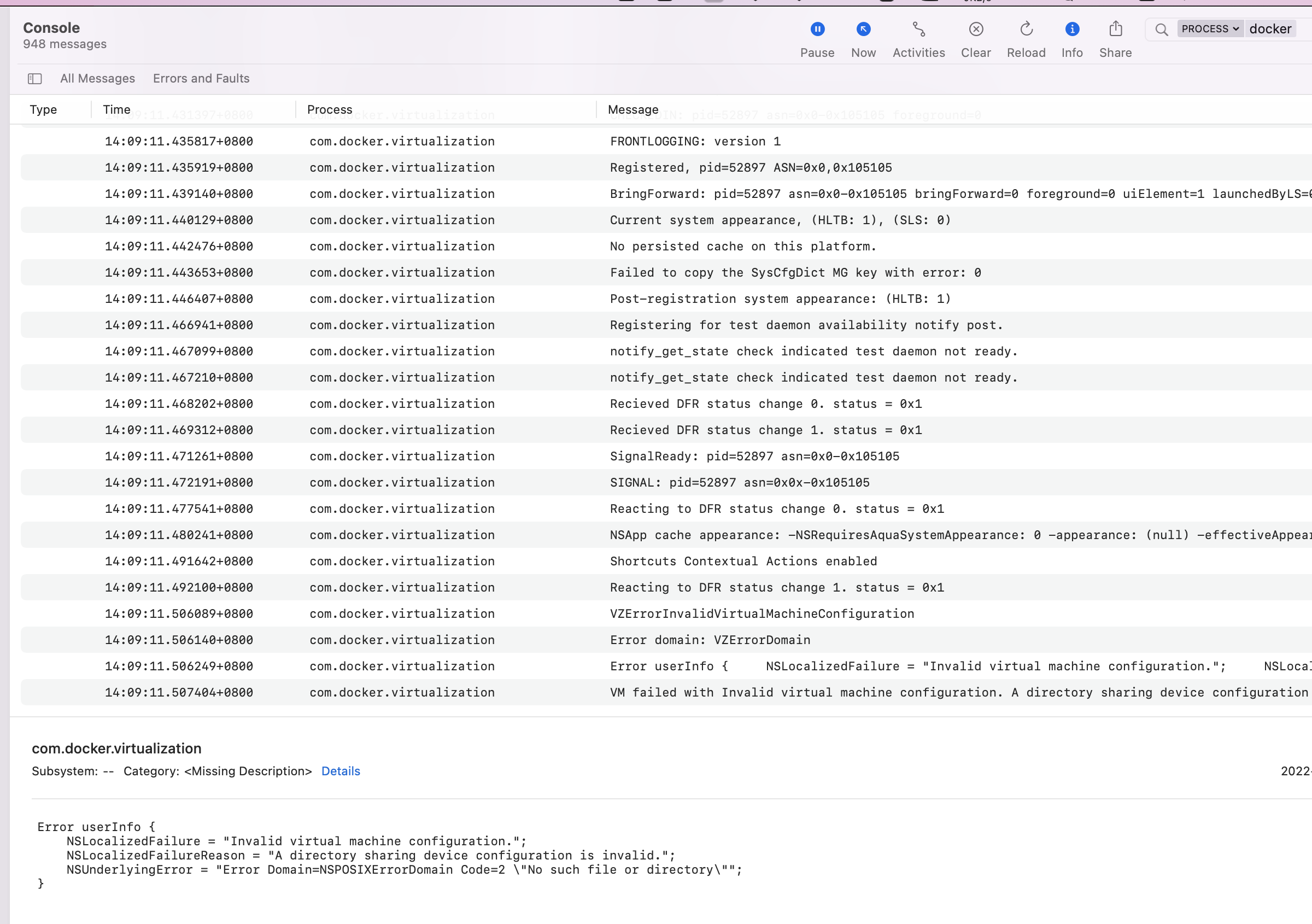This screenshot has height=924, width=1312.
Task: Open the PROCESS filter dropdown
Action: pos(1210,28)
